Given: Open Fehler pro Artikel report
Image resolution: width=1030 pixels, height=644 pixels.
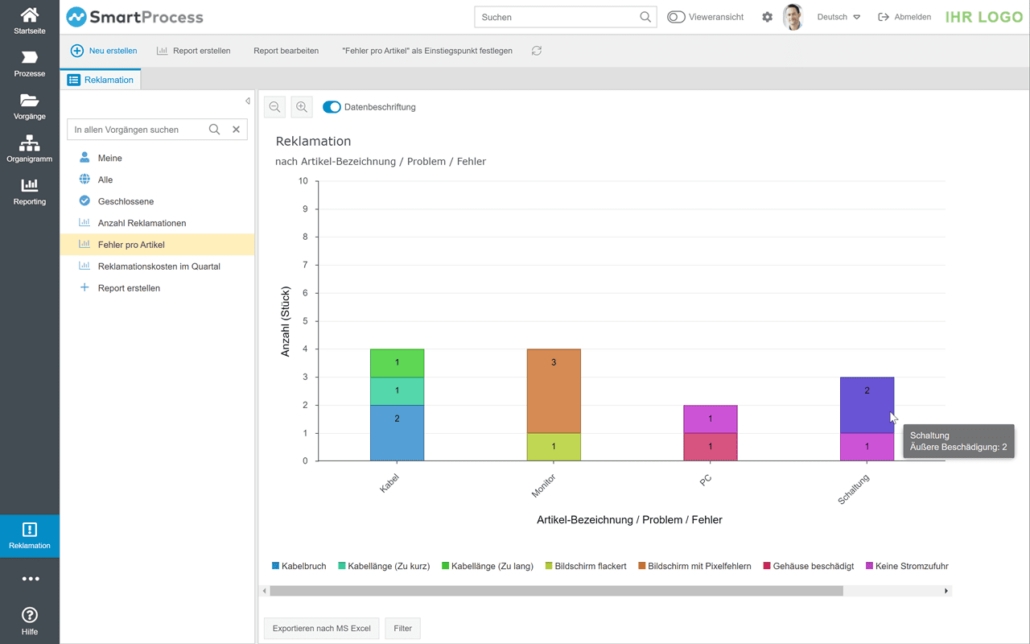Looking at the screenshot, I should click(x=157, y=244).
